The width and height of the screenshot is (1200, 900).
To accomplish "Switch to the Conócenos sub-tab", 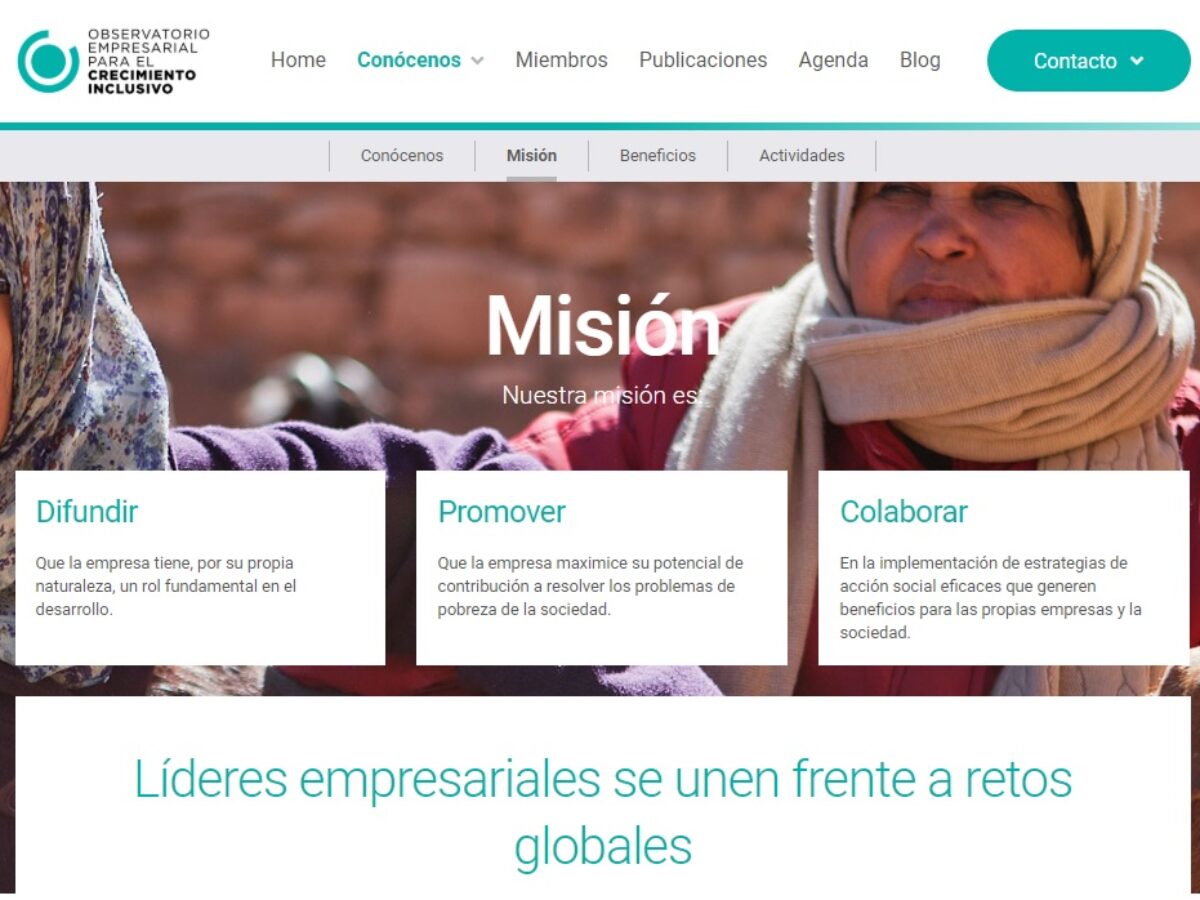I will click(x=402, y=156).
